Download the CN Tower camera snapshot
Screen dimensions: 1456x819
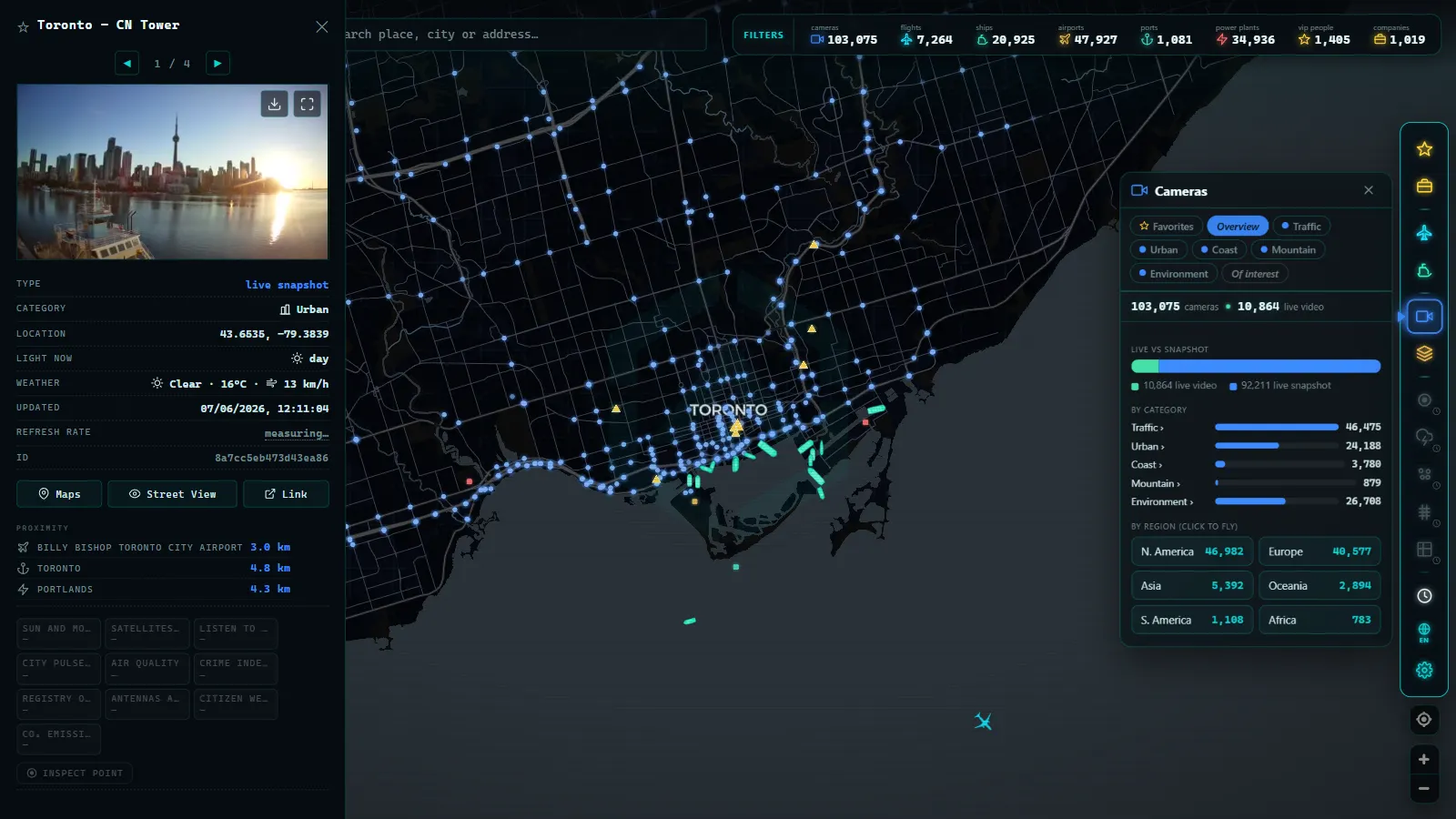point(274,104)
